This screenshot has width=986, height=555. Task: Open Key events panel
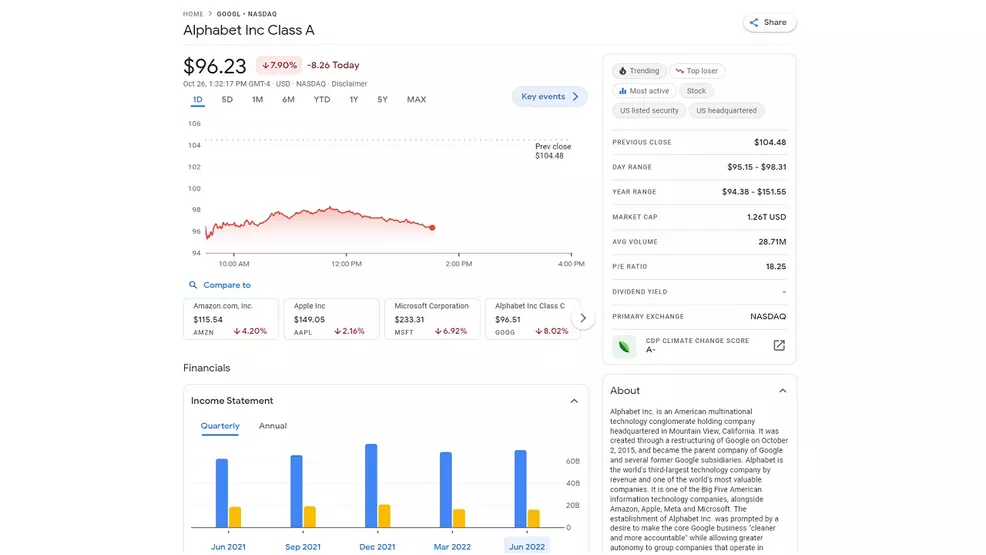pyautogui.click(x=549, y=97)
